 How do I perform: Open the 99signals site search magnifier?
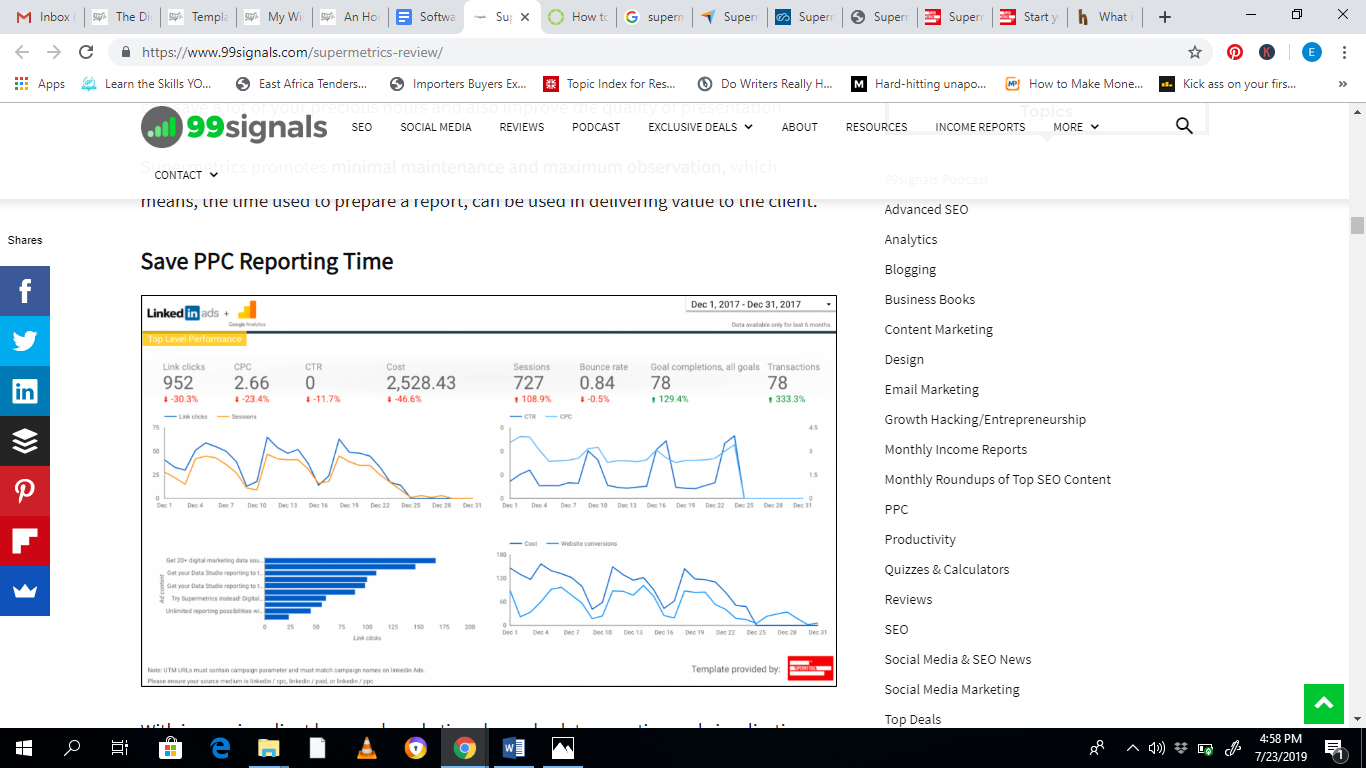coord(1184,126)
